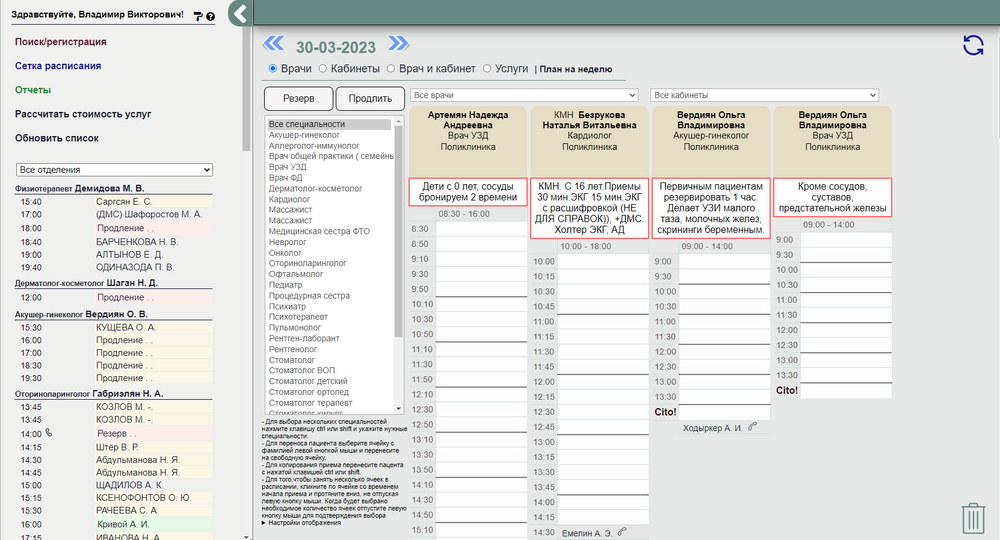This screenshot has width=1000, height=540.
Task: Select Кардиолог in specialties list
Action: point(329,200)
